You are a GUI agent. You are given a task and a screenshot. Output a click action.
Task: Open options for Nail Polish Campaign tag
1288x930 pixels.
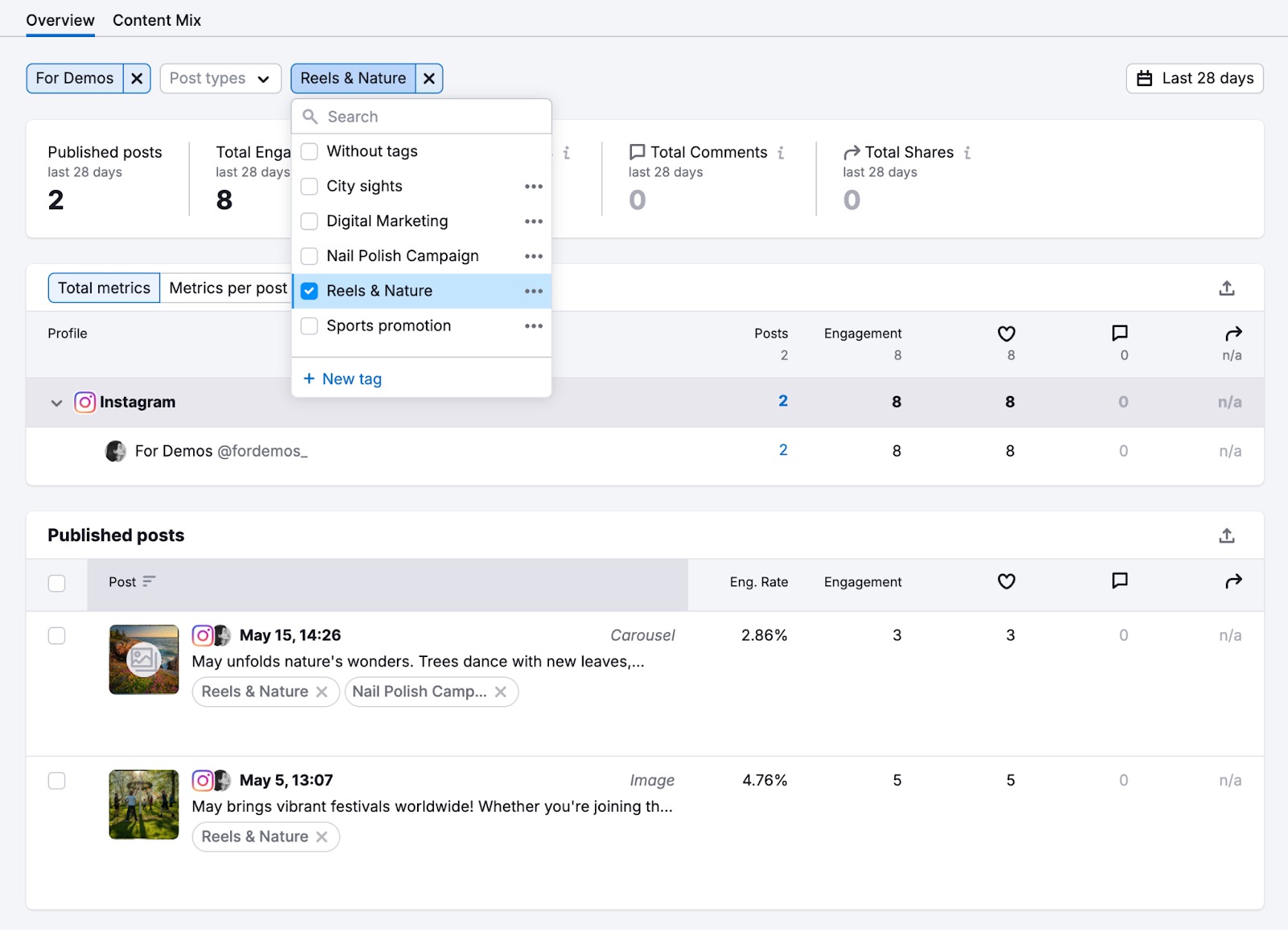coord(534,256)
